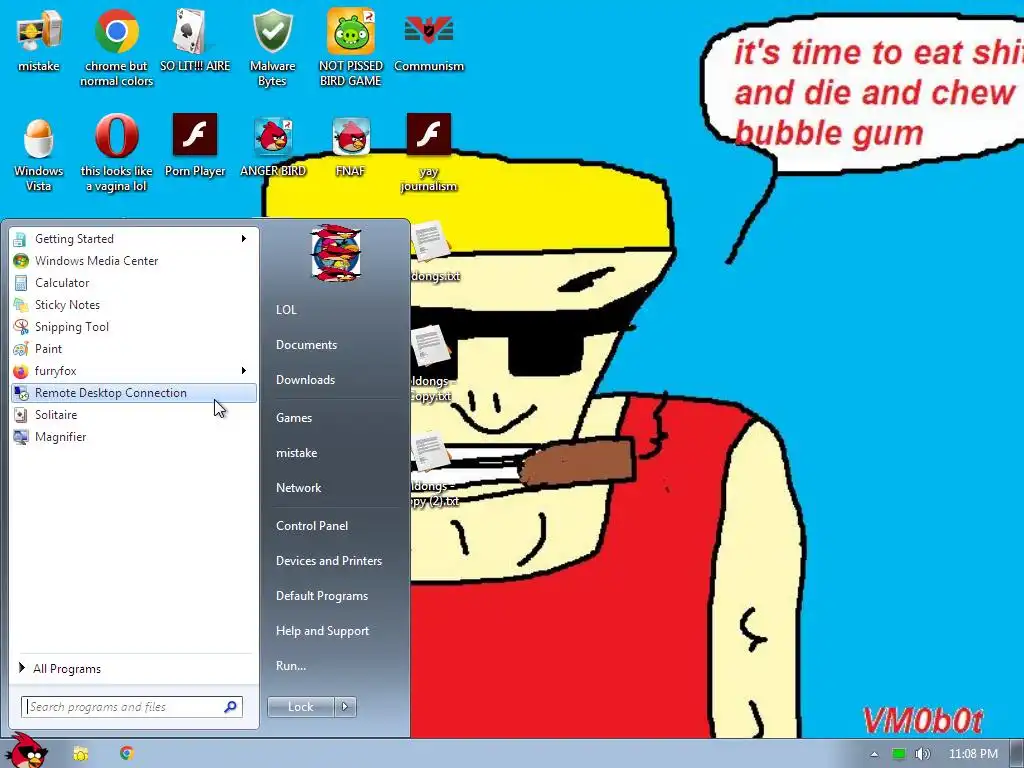Click the Angry Birds Start button
Image resolution: width=1024 pixels, height=768 pixels.
pos(26,751)
